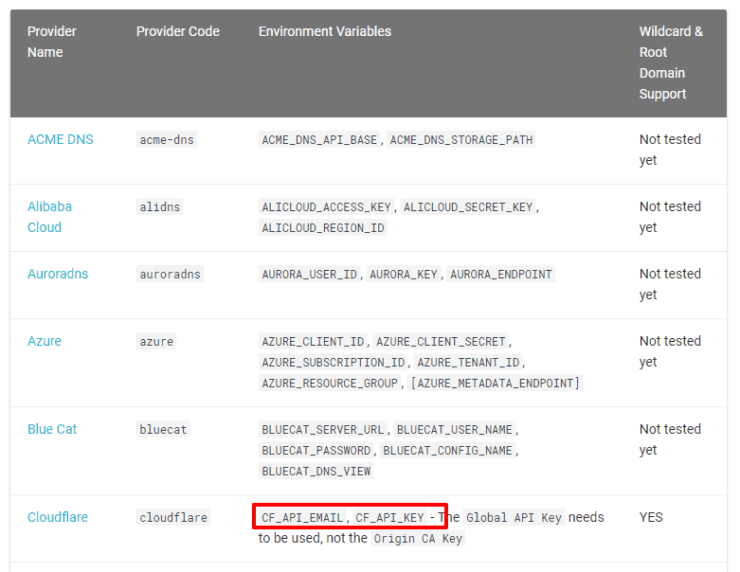Screen dimensions: 740x572
Task: Click the alidns provider code
Action: (x=160, y=207)
